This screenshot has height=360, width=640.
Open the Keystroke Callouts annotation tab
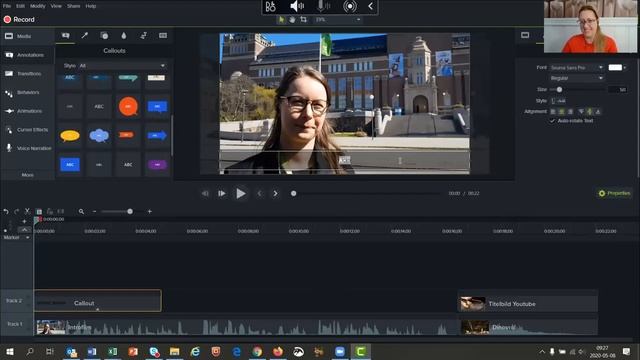pyautogui.click(x=163, y=36)
